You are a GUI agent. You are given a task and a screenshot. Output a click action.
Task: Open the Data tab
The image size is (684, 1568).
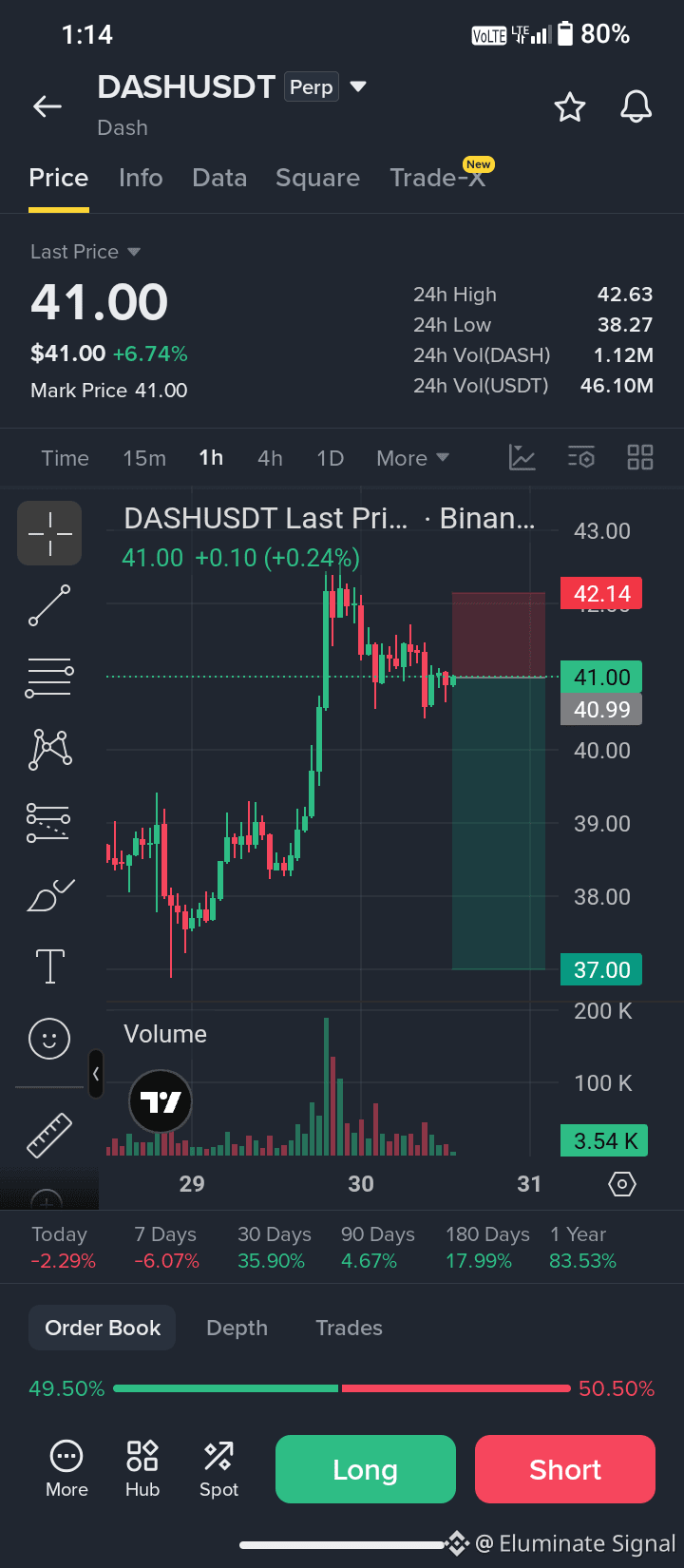tap(219, 178)
